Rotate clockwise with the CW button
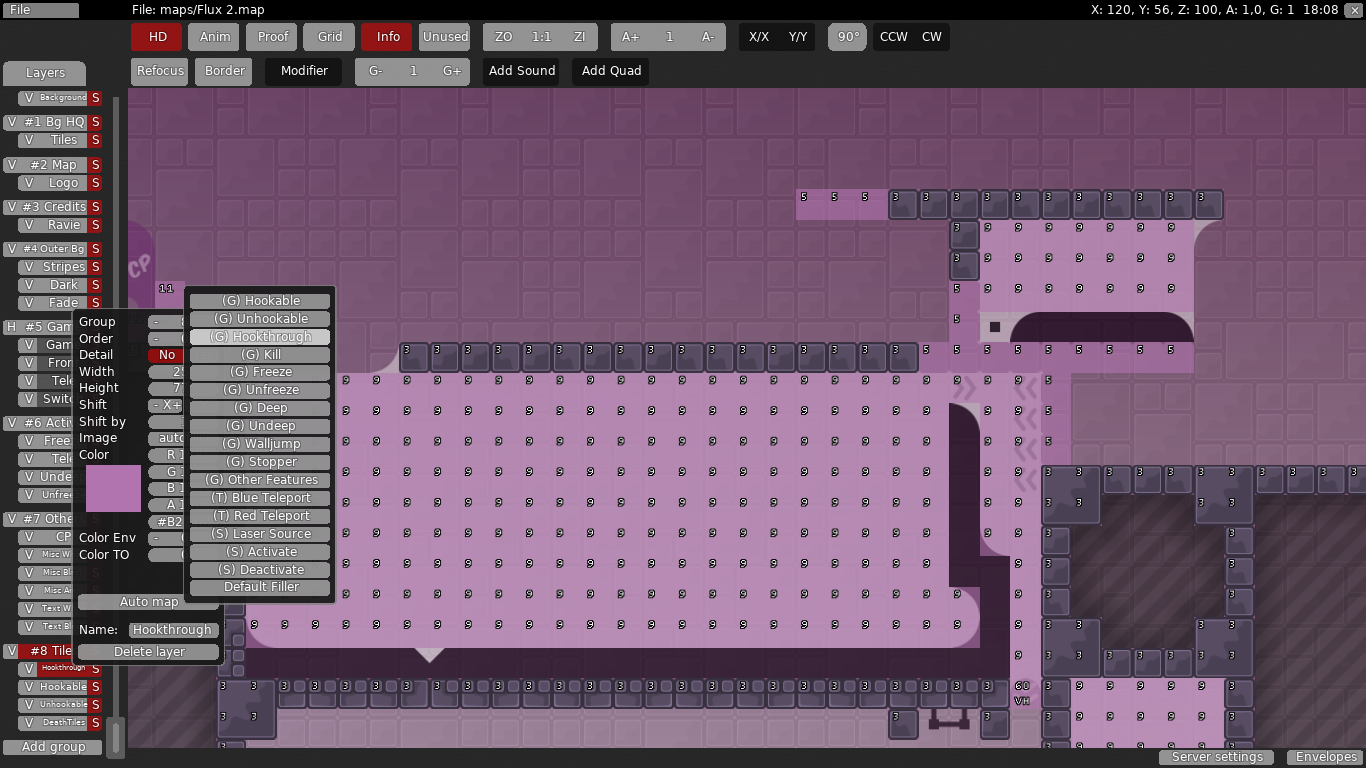This screenshot has height=768, width=1366. coord(931,37)
